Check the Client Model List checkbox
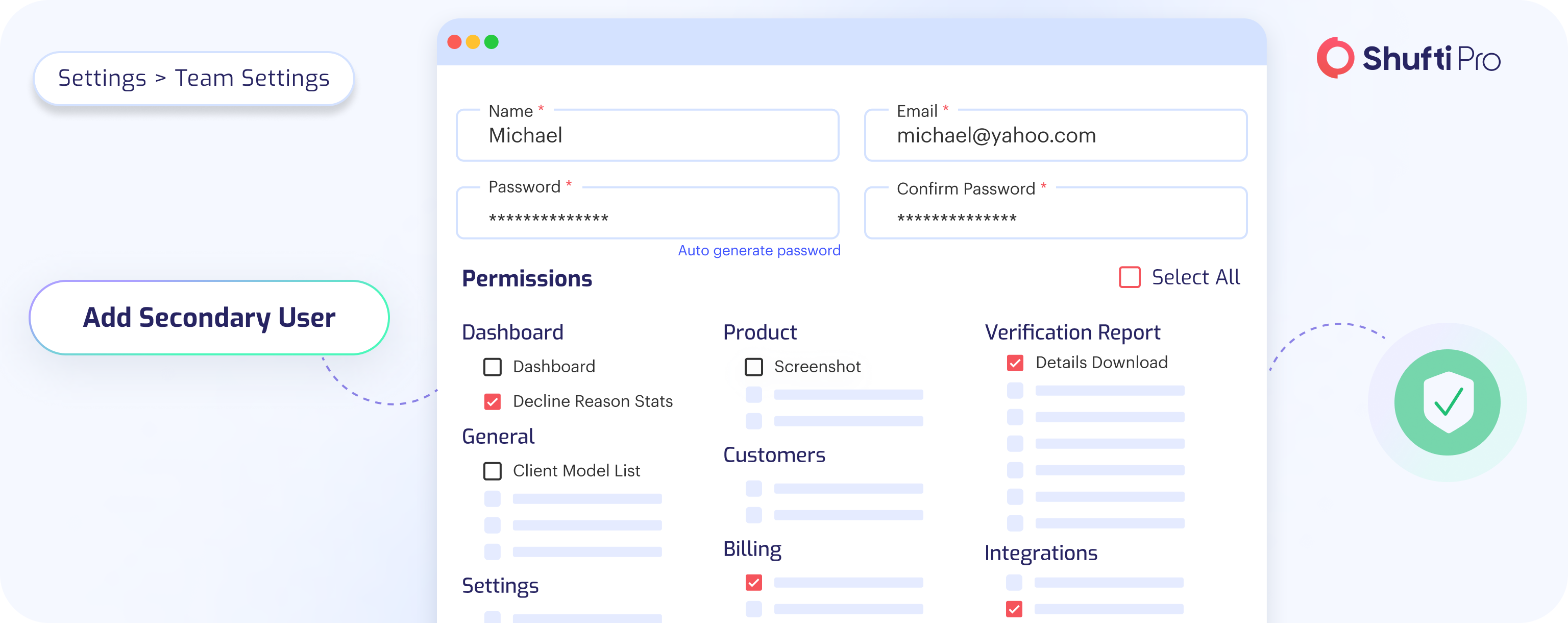Viewport: 1568px width, 623px height. coord(493,471)
